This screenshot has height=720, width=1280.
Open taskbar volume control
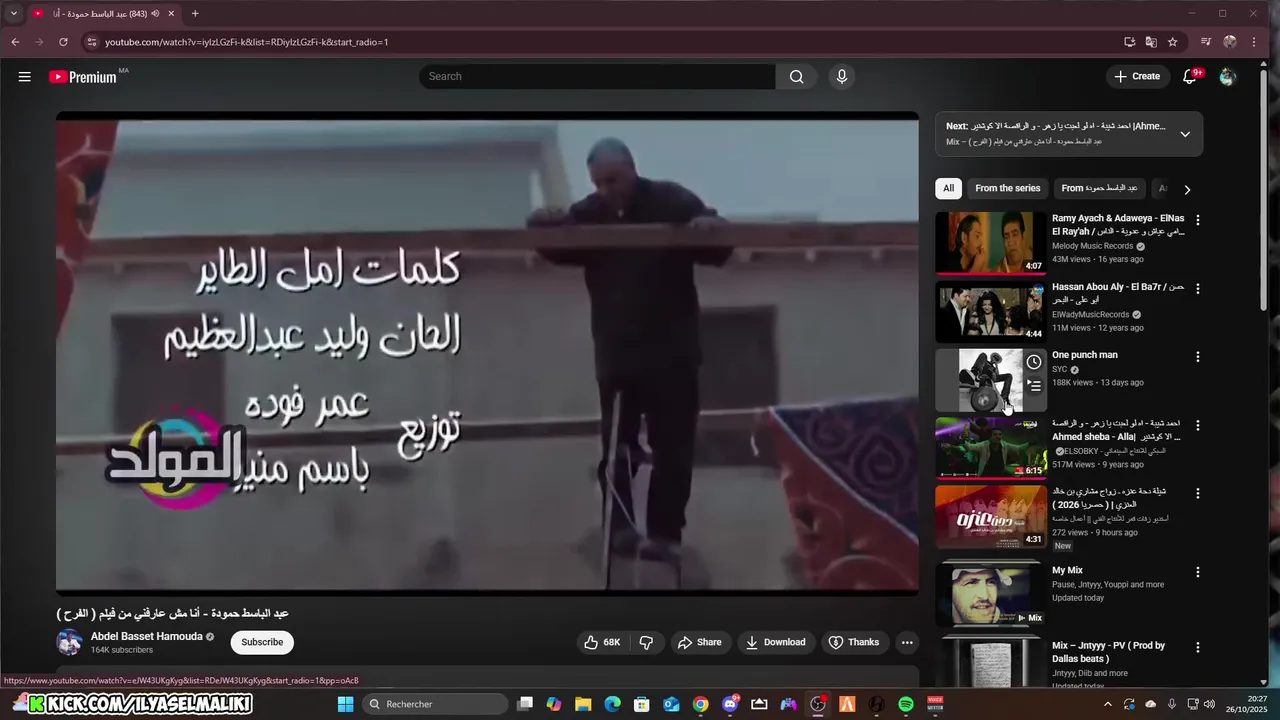point(1209,704)
